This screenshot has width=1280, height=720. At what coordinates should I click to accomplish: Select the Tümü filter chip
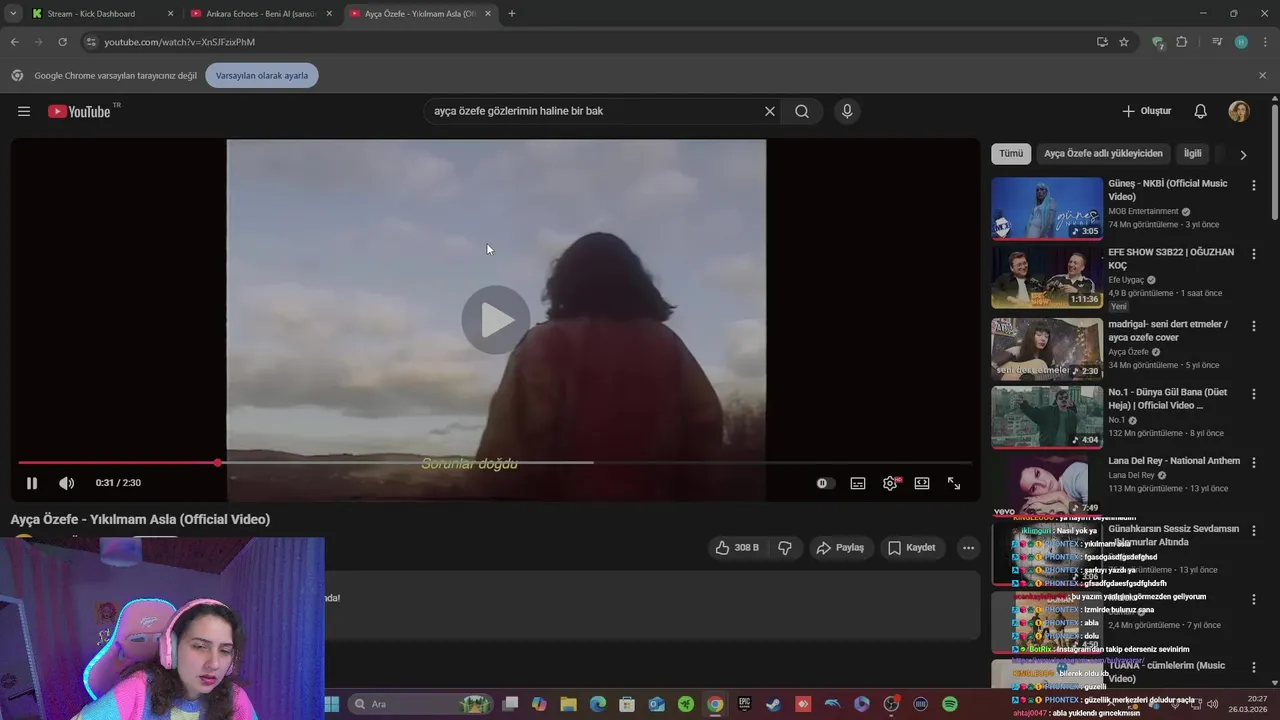pos(1011,154)
